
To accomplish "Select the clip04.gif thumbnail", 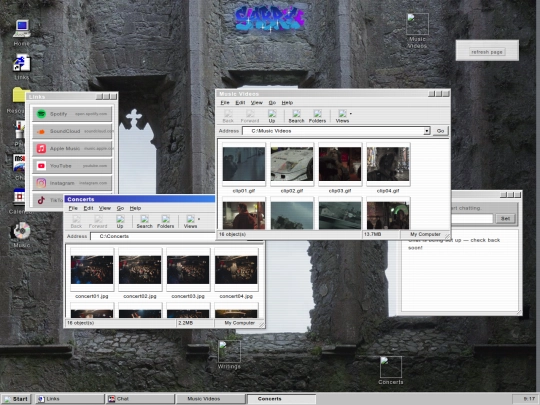I will tap(388, 164).
